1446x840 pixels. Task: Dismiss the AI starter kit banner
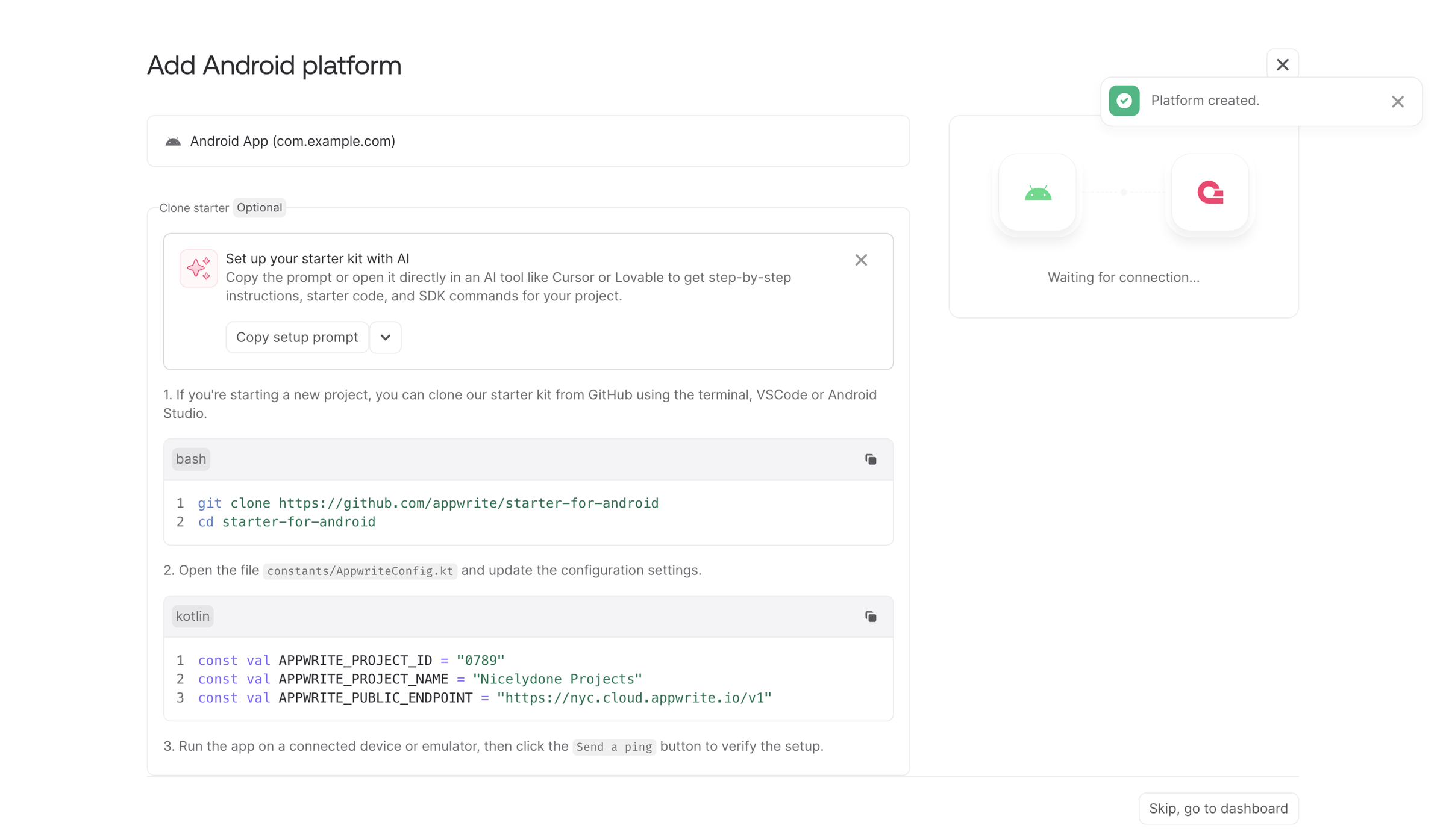pyautogui.click(x=861, y=260)
